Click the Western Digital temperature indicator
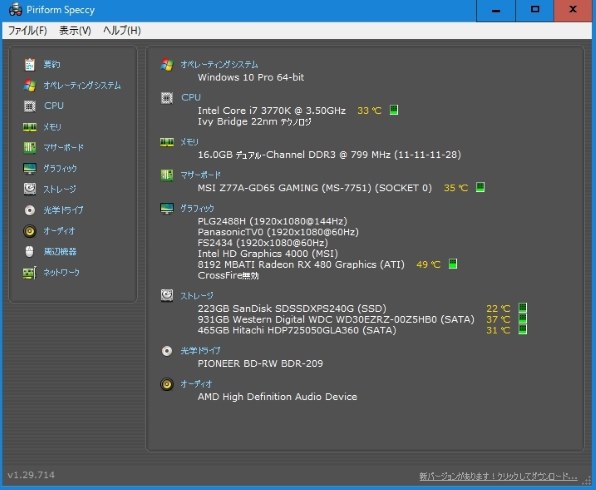Viewport: 596px width, 490px height. 523,319
